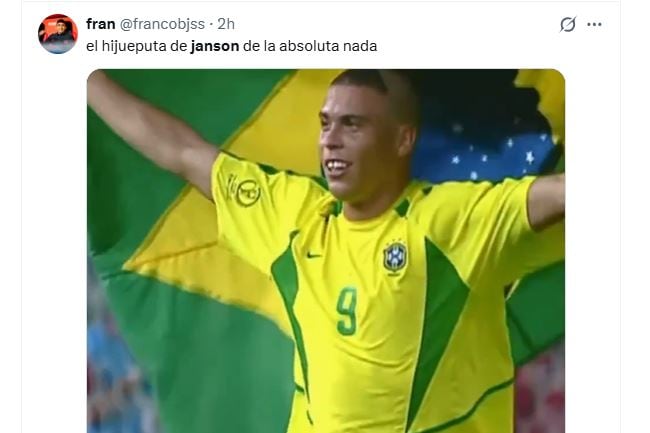Viewport: 650px width, 433px height.
Task: Open the Grok explain-post icon
Action: coord(568,24)
